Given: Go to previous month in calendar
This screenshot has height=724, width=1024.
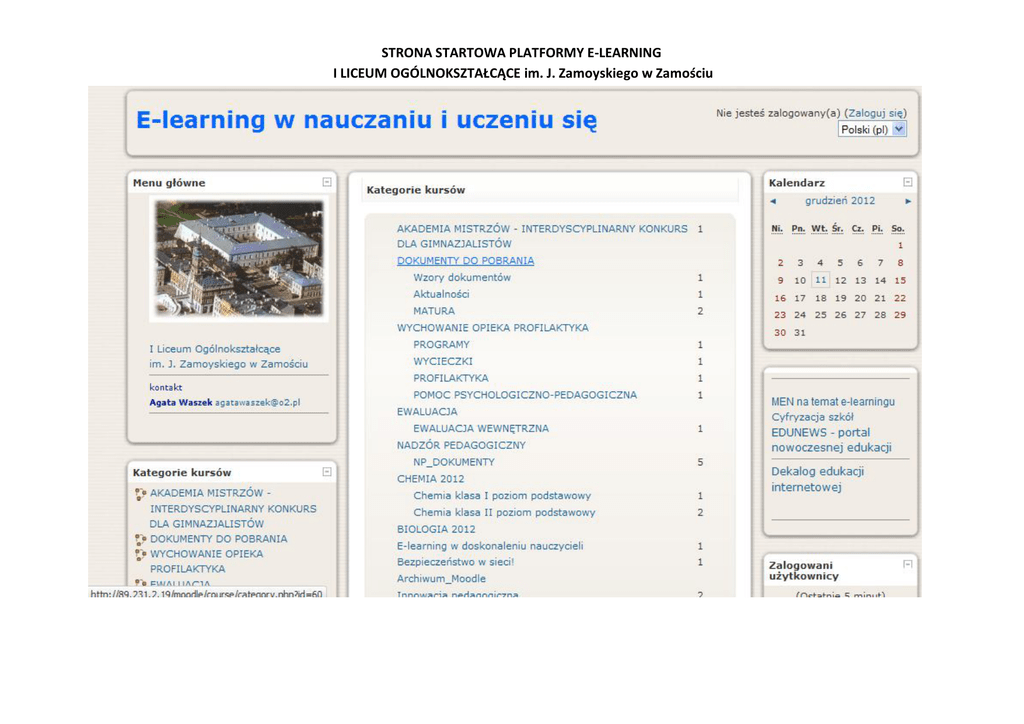Looking at the screenshot, I should point(773,201).
